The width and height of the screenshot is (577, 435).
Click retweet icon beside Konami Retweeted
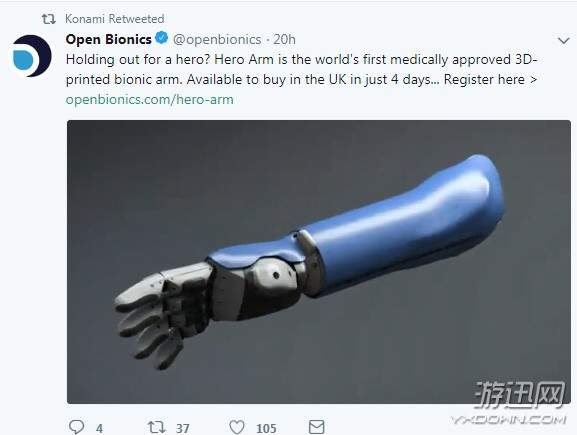pos(49,19)
